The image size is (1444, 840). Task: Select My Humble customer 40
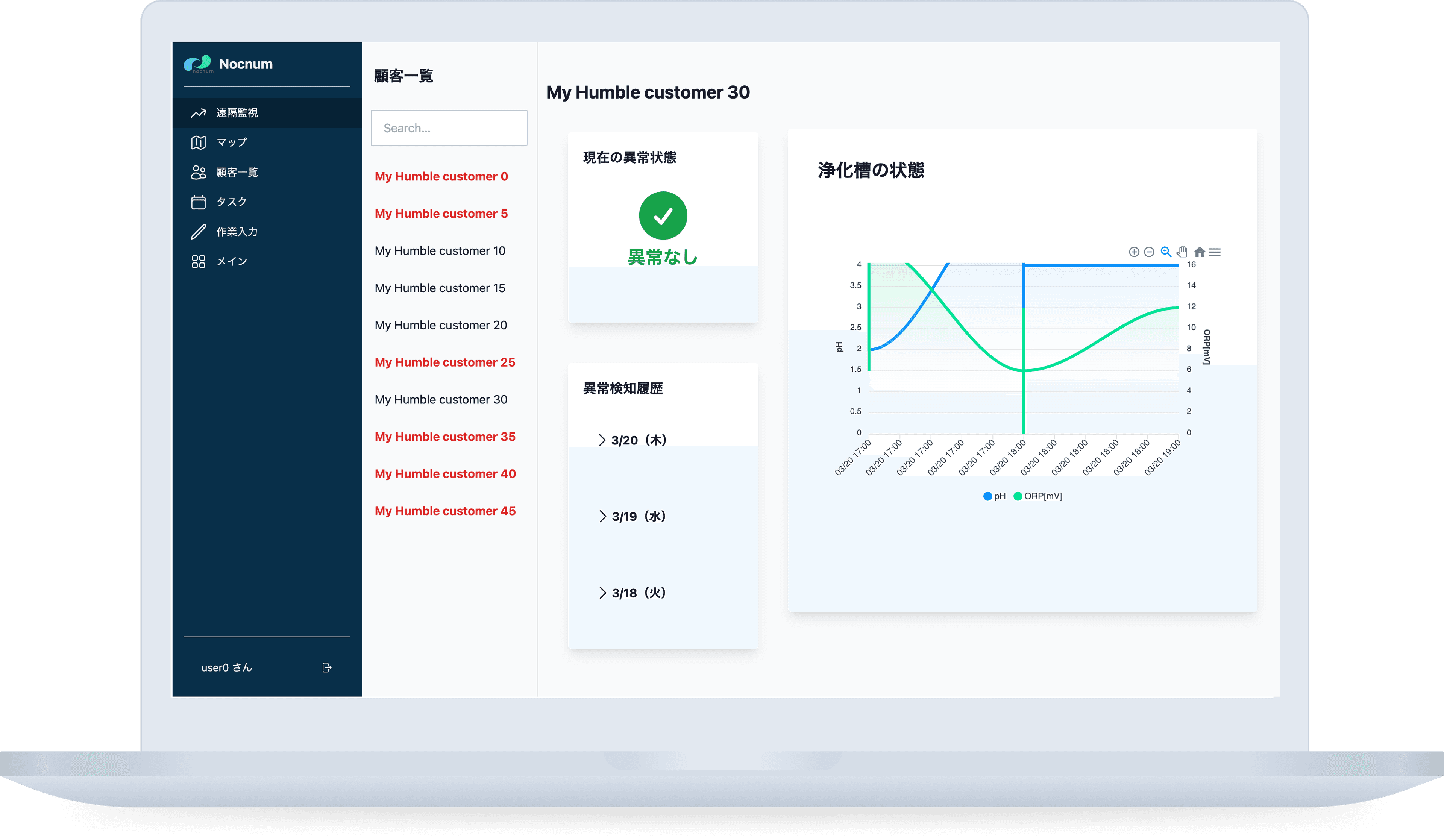click(445, 474)
